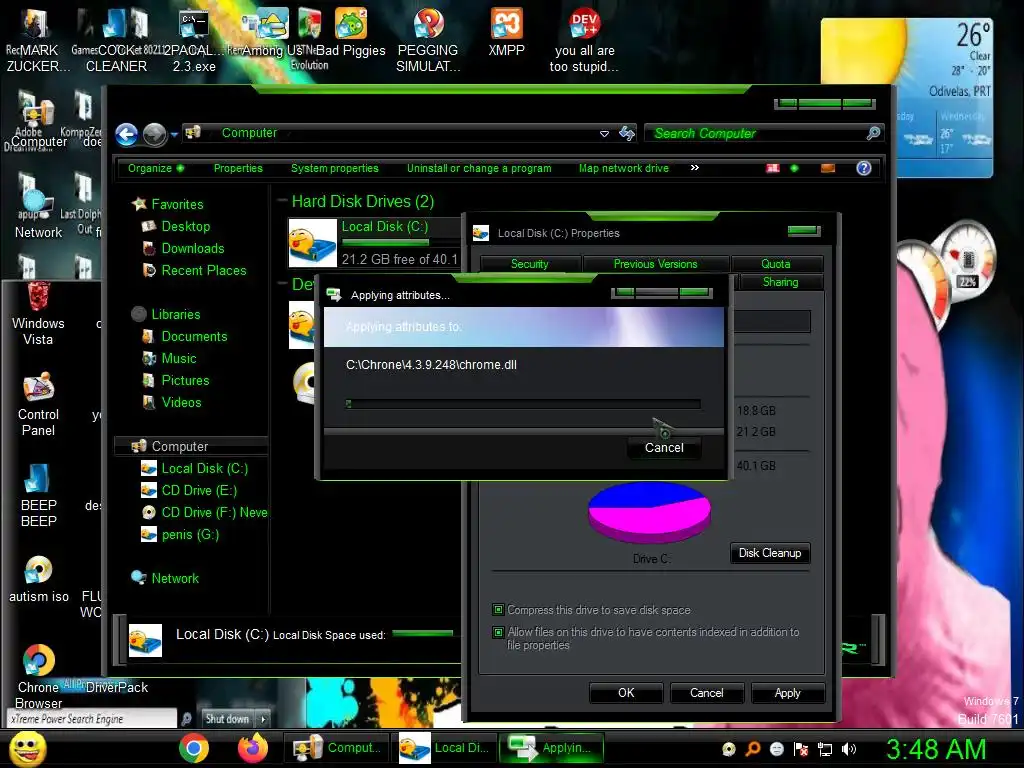Viewport: 1024px width, 768px height.
Task: Click the attributes progress bar
Action: [523, 404]
